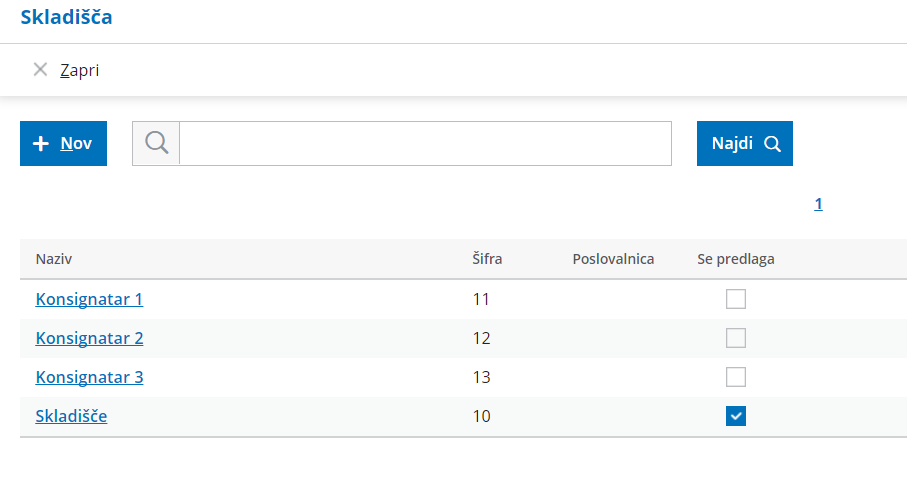Enable Se predlaga for Konsignatar 1
This screenshot has width=907, height=478.
736,299
